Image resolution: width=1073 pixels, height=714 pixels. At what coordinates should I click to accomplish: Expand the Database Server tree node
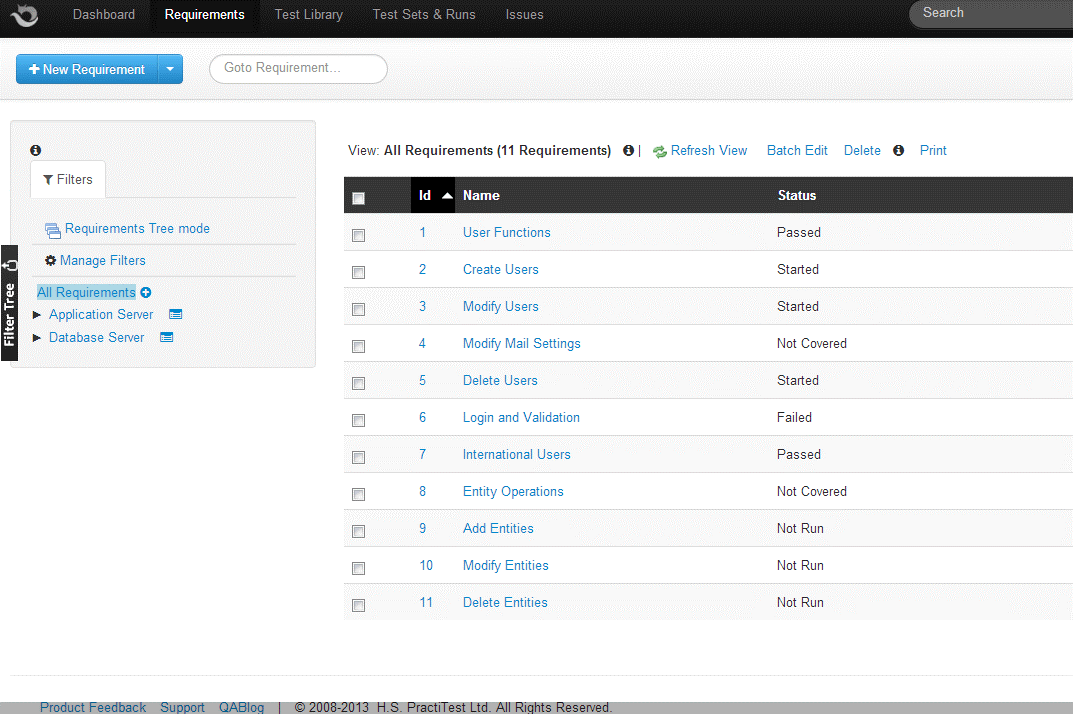(x=38, y=338)
